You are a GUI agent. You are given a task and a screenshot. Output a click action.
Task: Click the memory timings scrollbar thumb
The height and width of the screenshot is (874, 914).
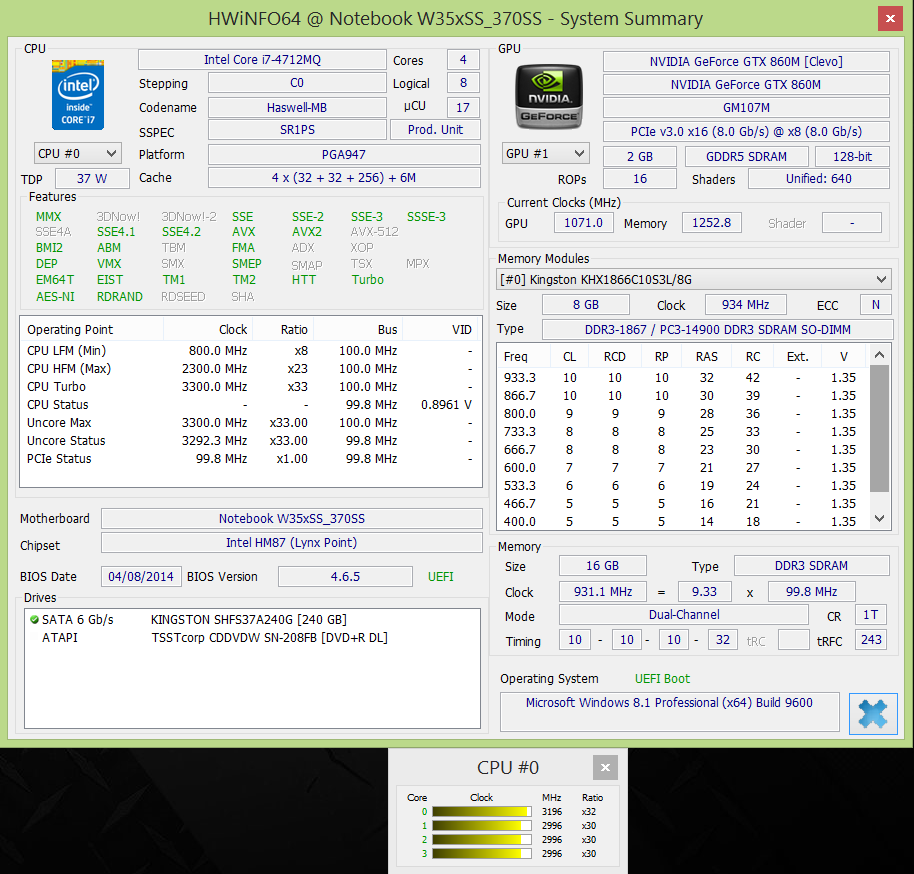[x=880, y=429]
